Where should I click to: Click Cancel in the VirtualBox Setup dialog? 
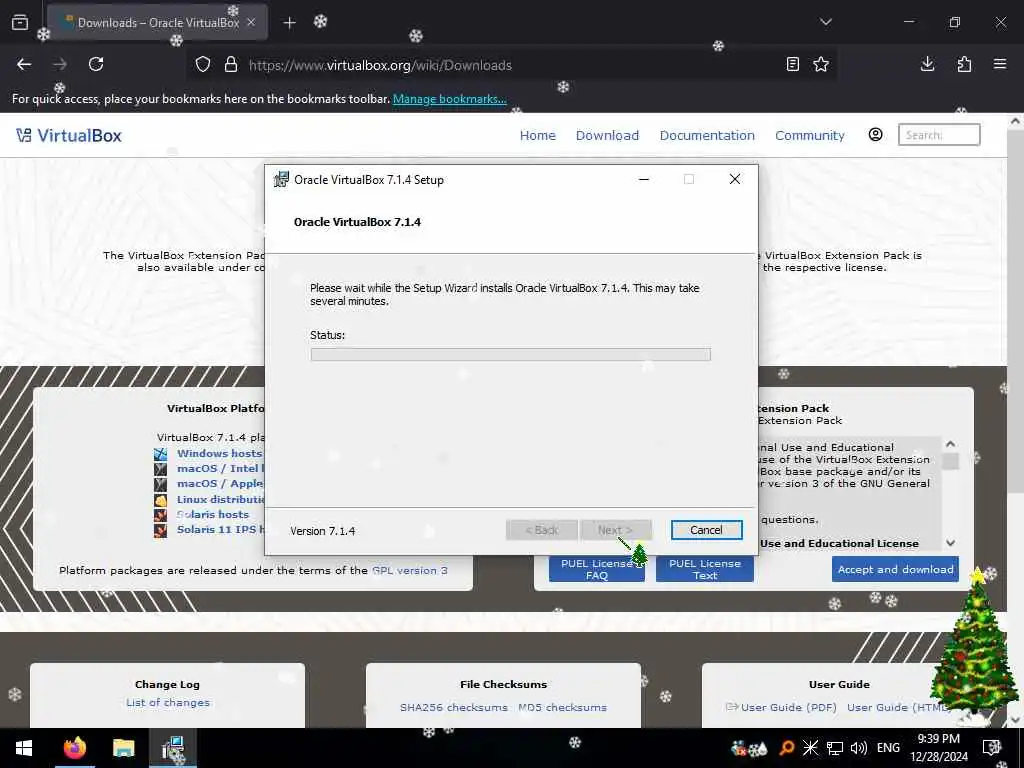point(706,530)
